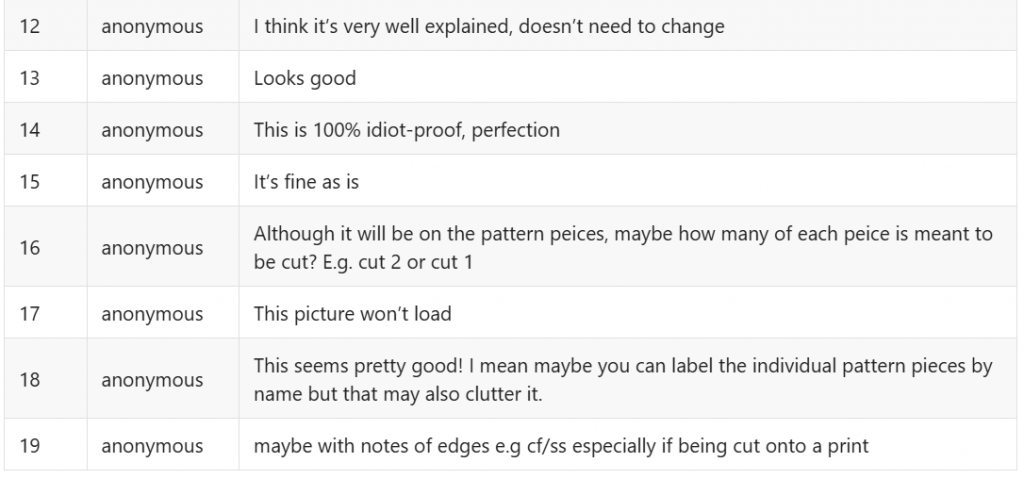Select "anonymous" in row 14
Image resolution: width=1024 pixels, height=479 pixels.
(x=152, y=130)
